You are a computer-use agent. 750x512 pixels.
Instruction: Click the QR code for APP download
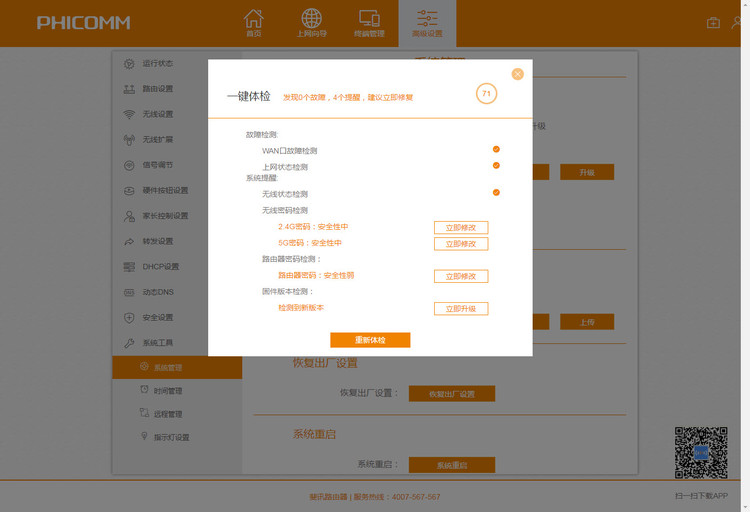[701, 453]
